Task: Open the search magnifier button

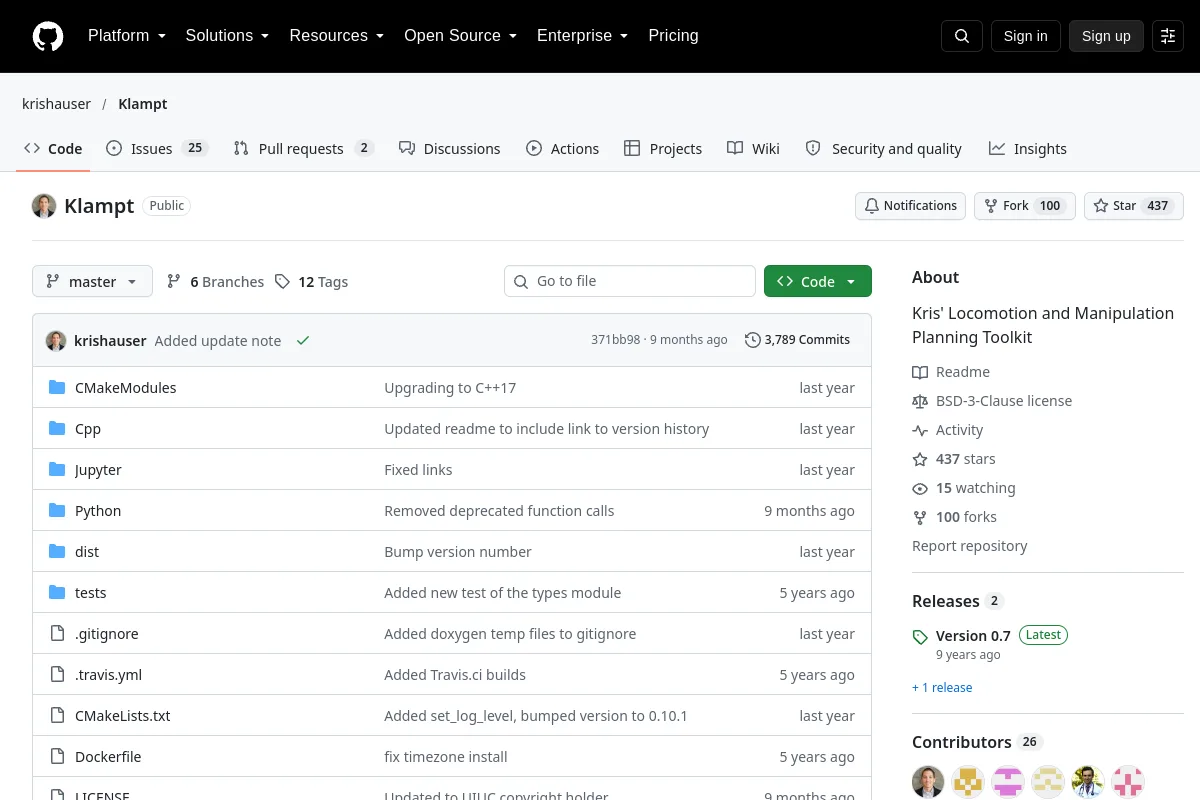Action: pyautogui.click(x=962, y=36)
